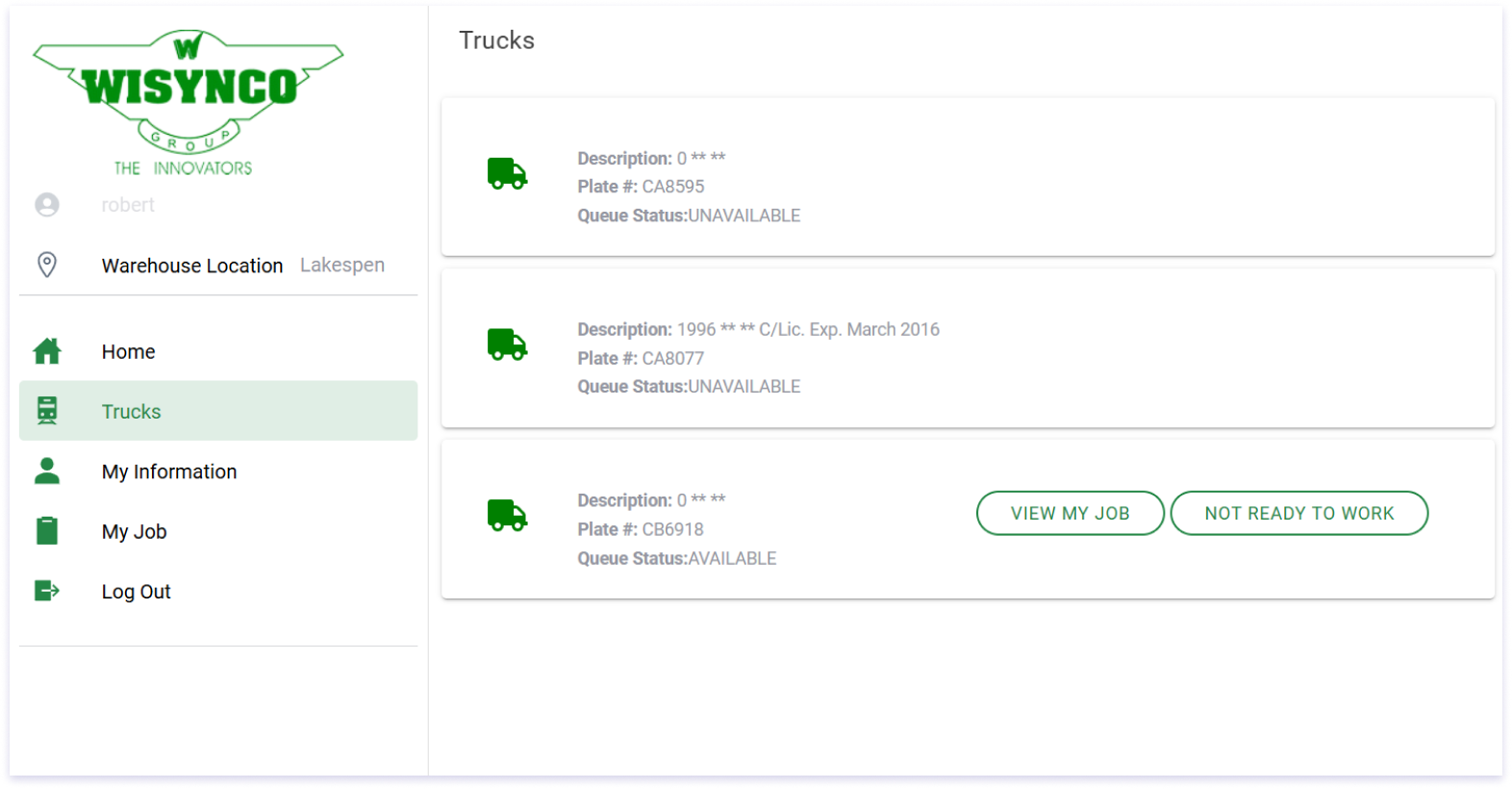Select the truck card with plate CA8077
1512x789 pixels.
[x=967, y=348]
